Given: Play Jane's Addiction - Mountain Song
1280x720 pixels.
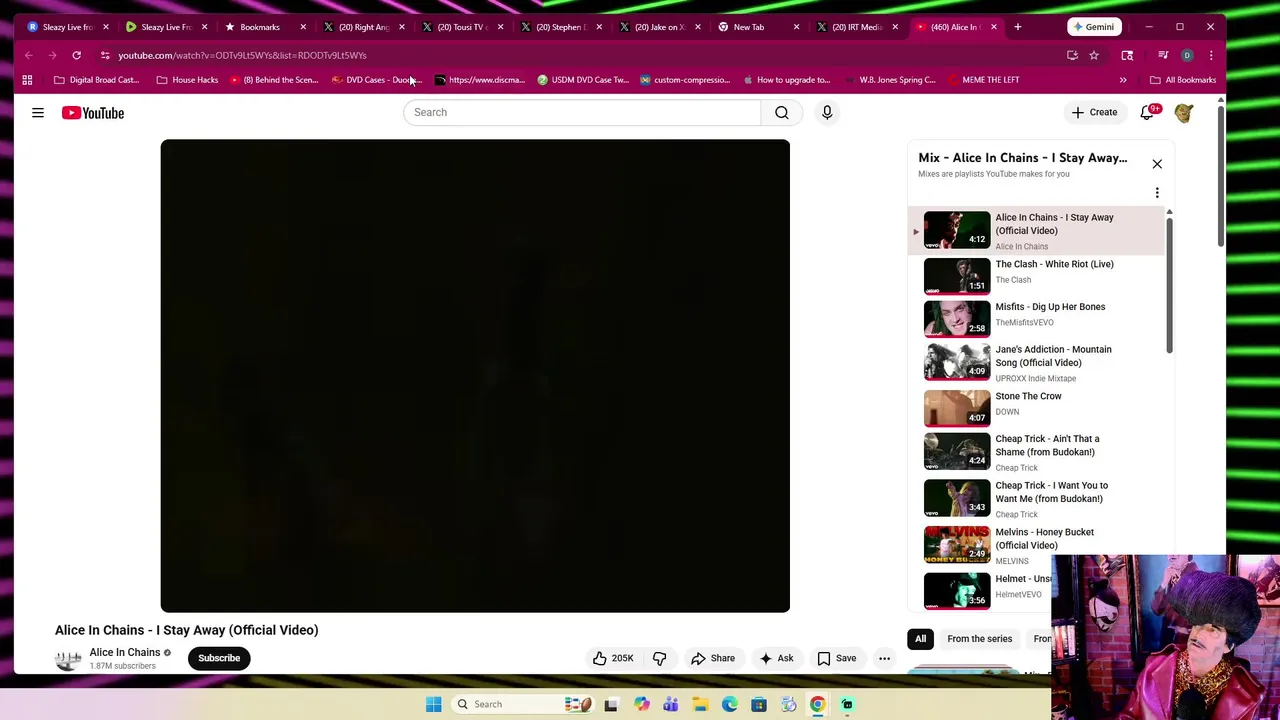Looking at the screenshot, I should 1038,363.
